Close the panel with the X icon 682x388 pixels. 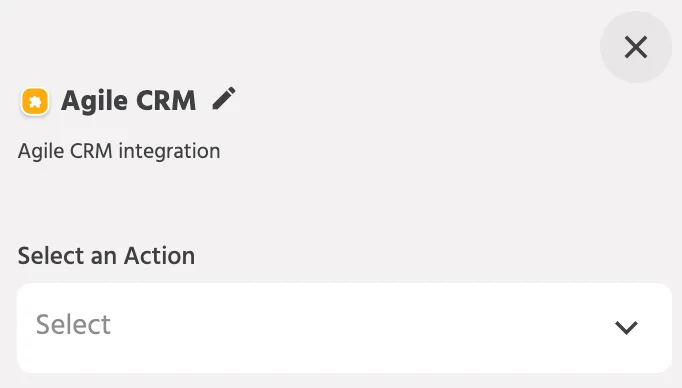635,47
